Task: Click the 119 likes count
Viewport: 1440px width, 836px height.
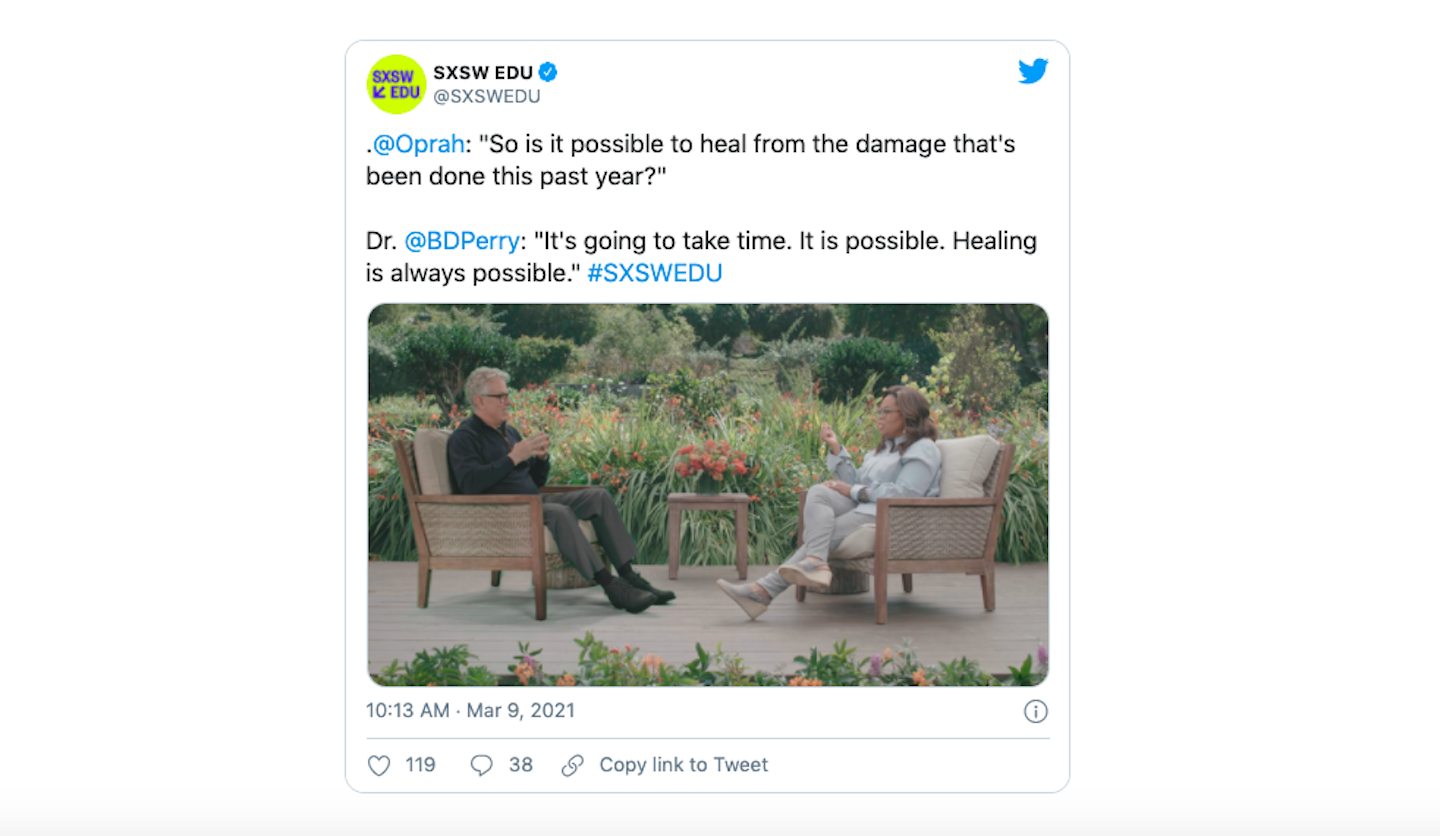Action: (x=420, y=765)
